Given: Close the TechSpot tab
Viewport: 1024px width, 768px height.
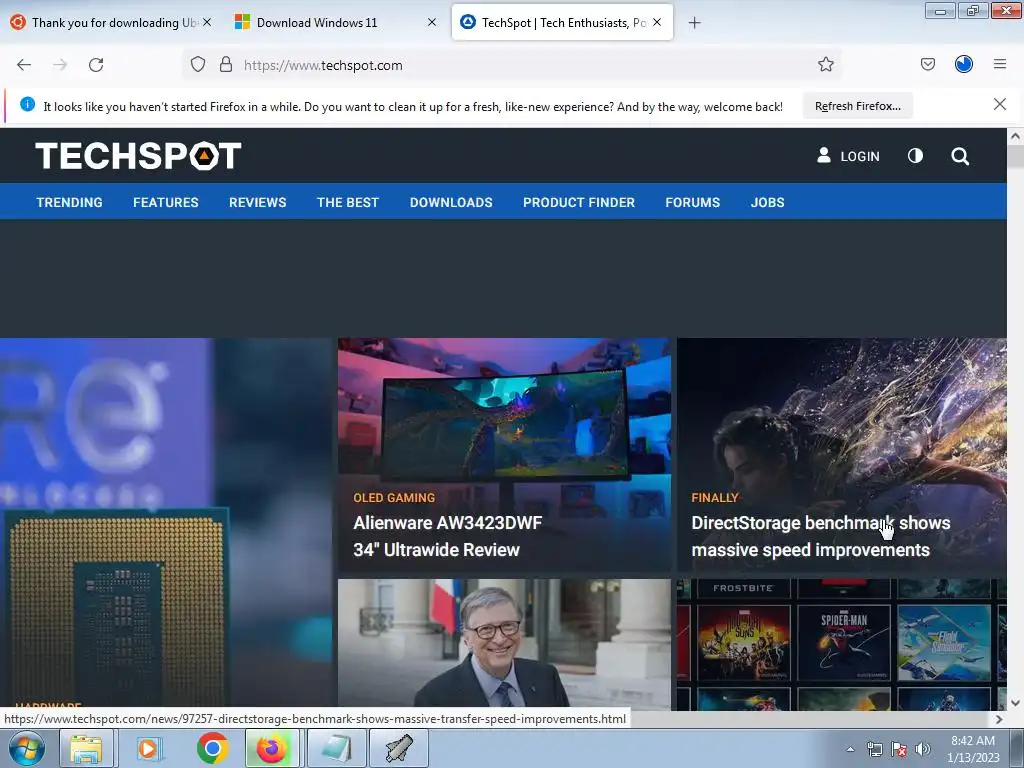Looking at the screenshot, I should tap(657, 22).
